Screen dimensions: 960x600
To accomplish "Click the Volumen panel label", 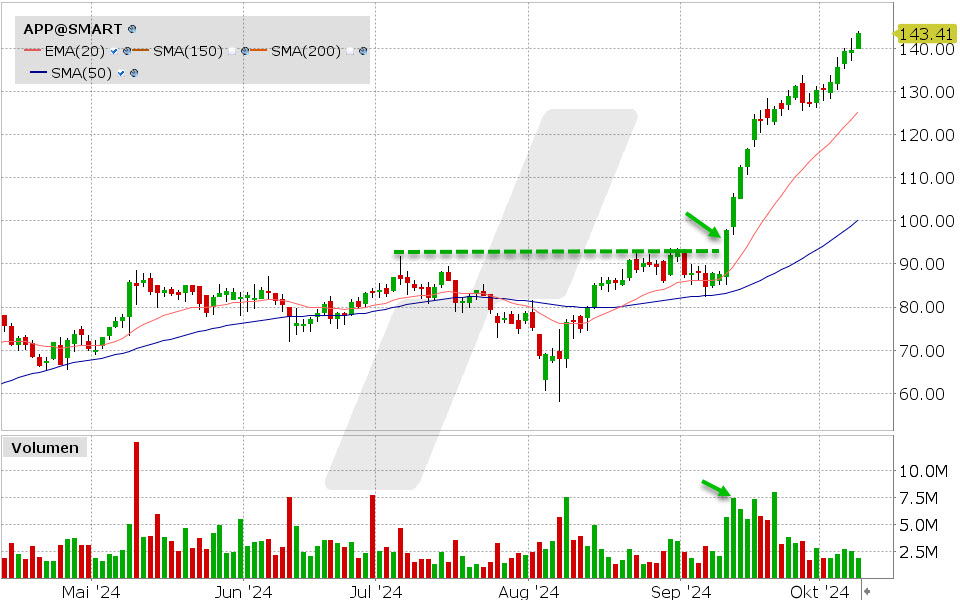I will (45, 448).
